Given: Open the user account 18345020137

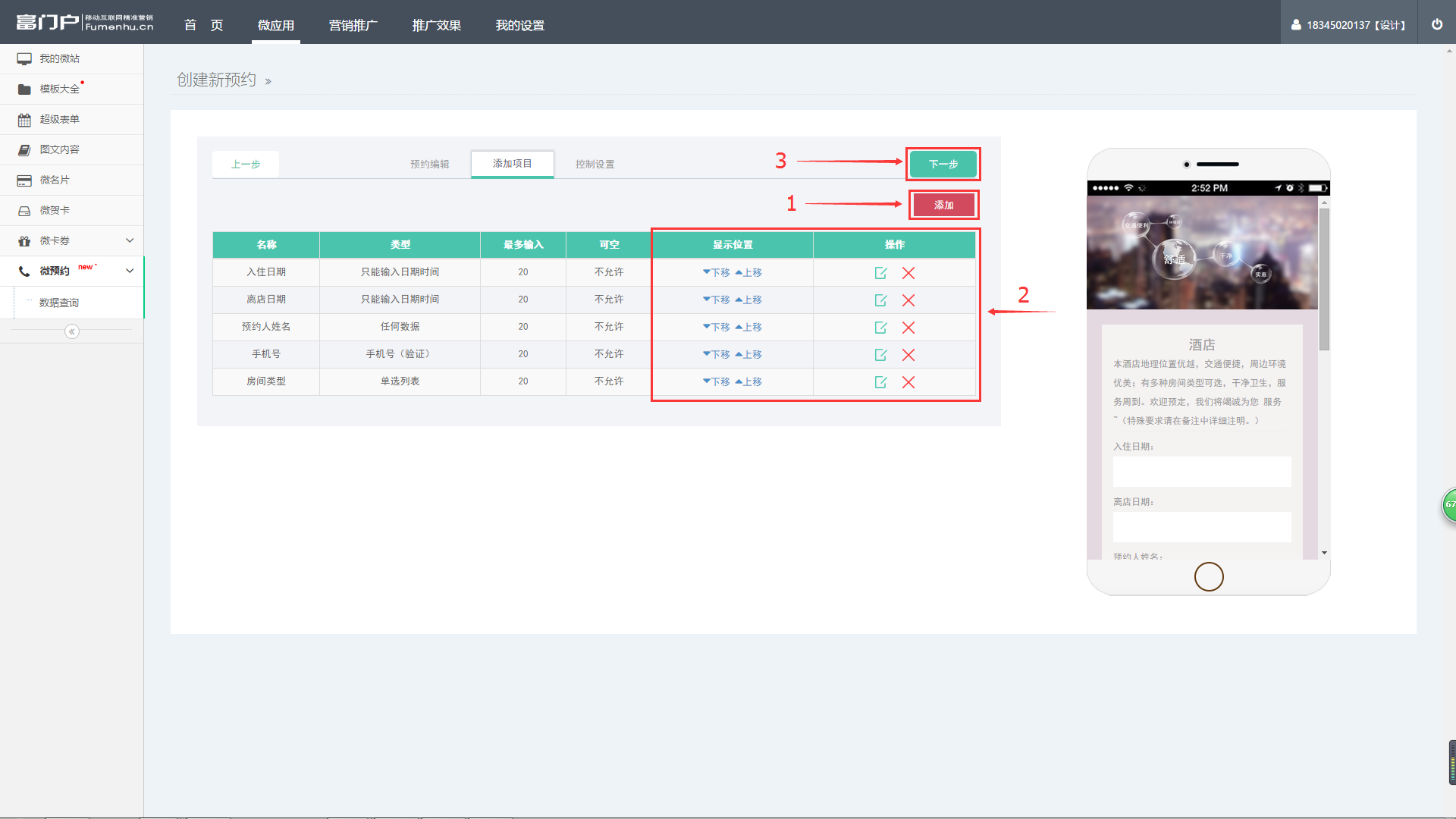Looking at the screenshot, I should click(1348, 25).
